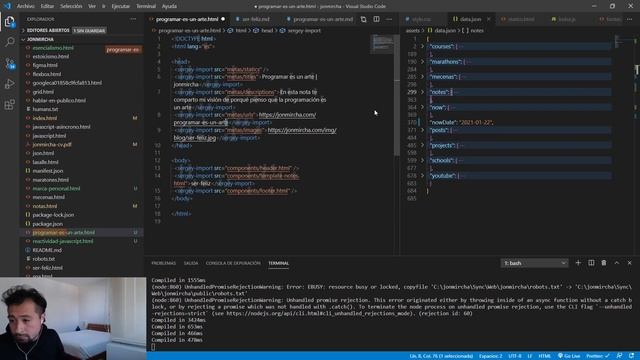The width and height of the screenshot is (640, 360).
Task: Expand the "courses" node in data.json
Action: click(x=422, y=47)
